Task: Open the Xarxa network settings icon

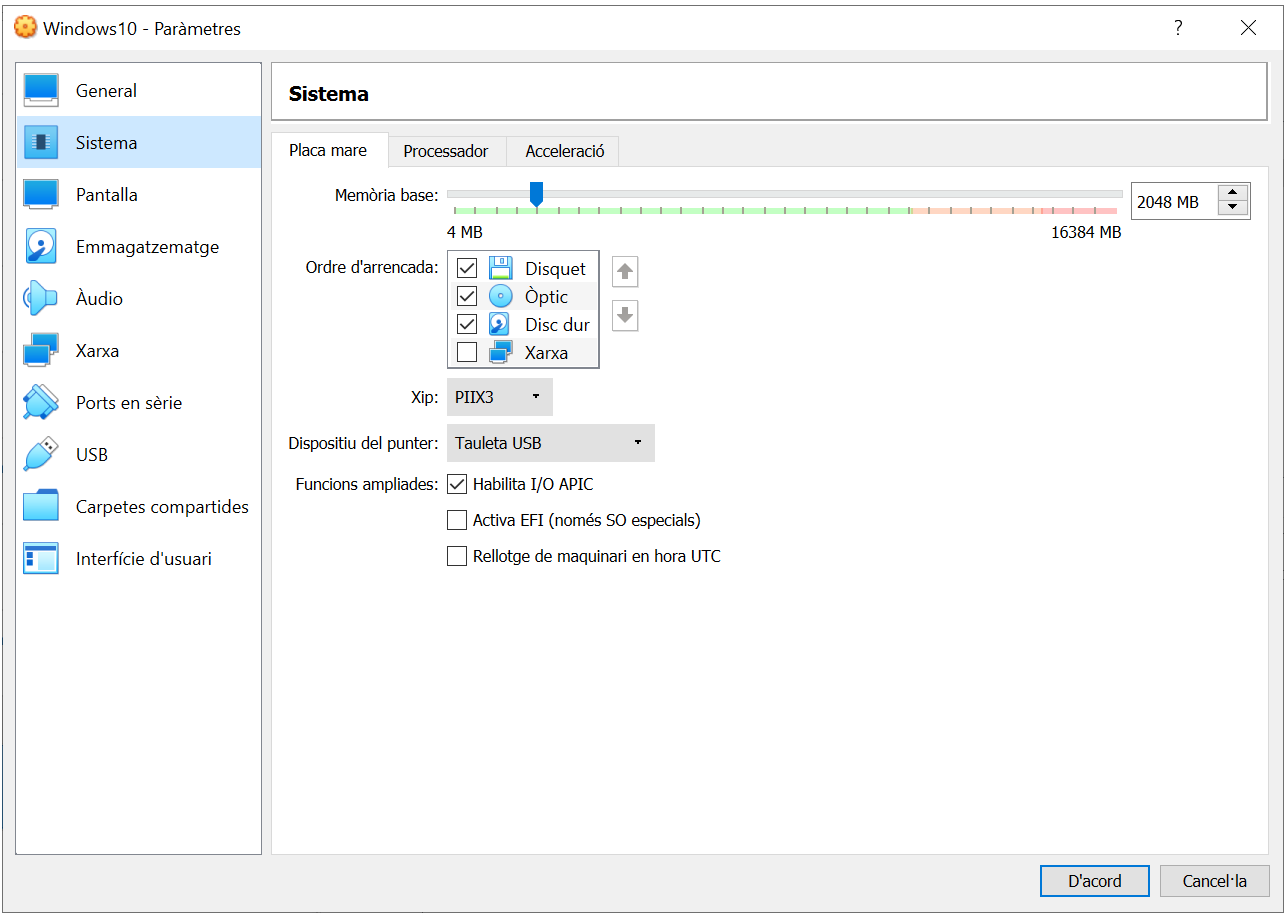Action: [x=41, y=351]
